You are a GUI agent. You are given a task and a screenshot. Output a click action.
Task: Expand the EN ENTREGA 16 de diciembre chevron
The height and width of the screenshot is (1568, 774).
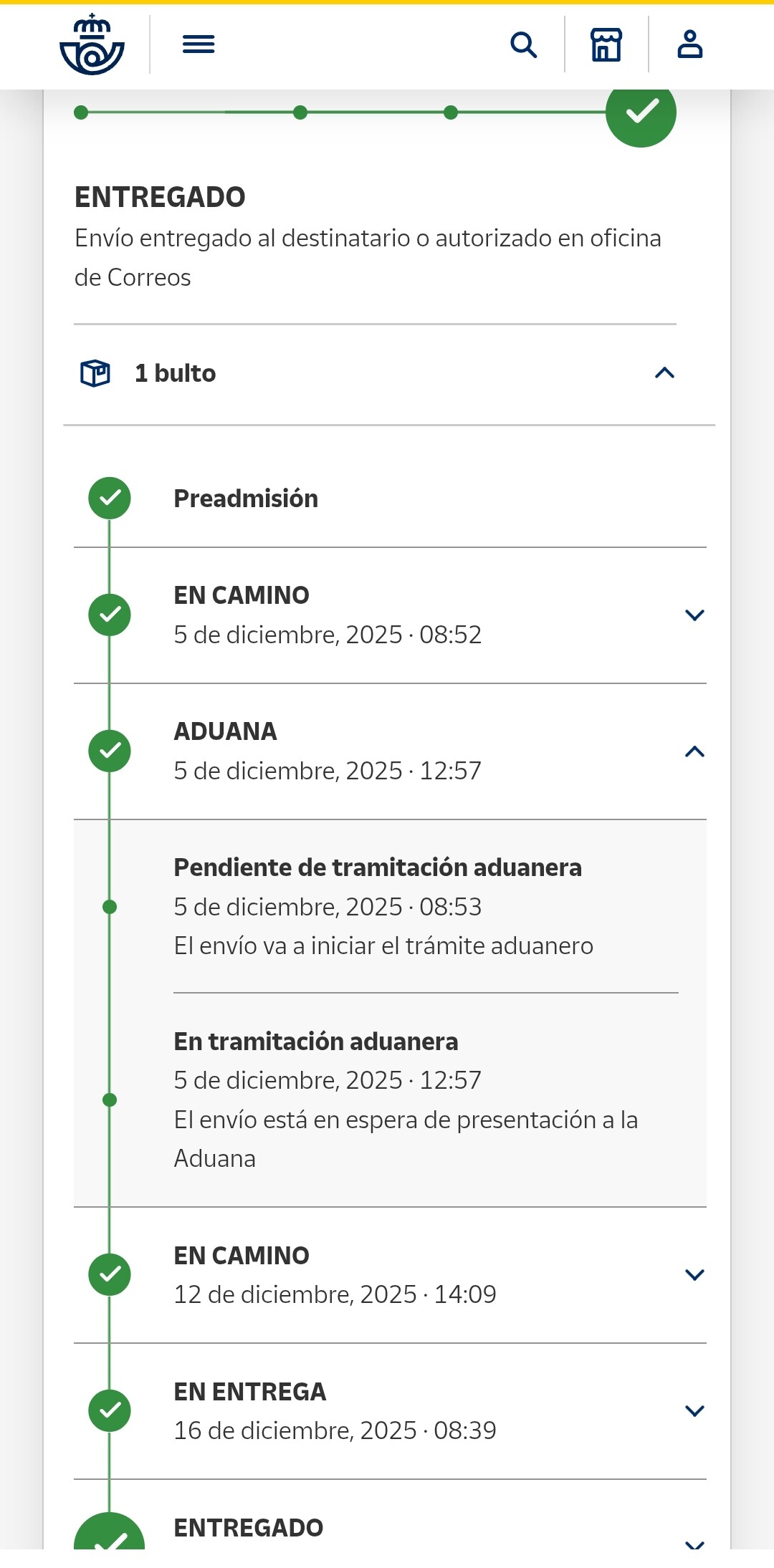(x=694, y=1411)
